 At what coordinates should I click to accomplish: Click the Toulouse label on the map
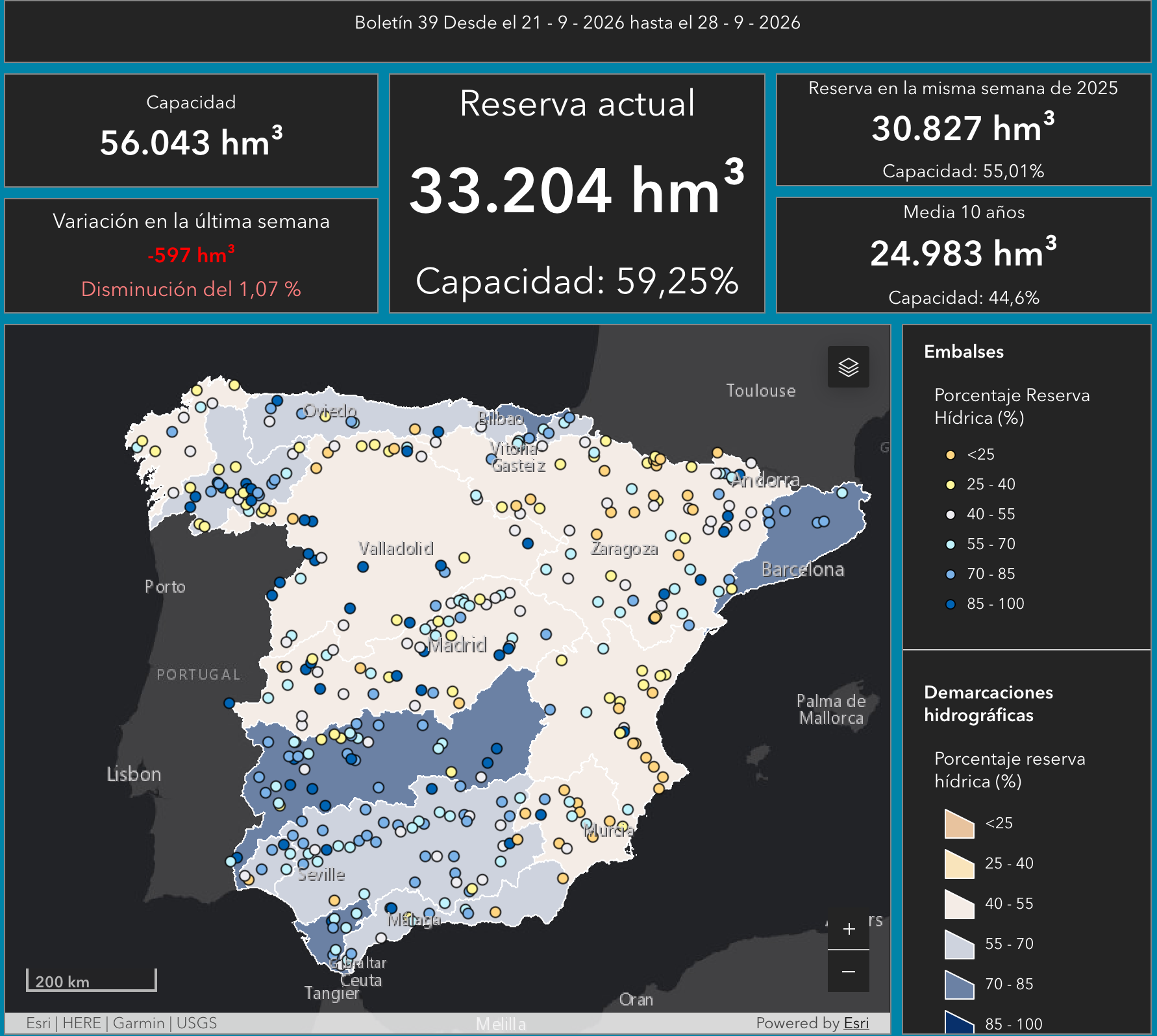pos(760,391)
